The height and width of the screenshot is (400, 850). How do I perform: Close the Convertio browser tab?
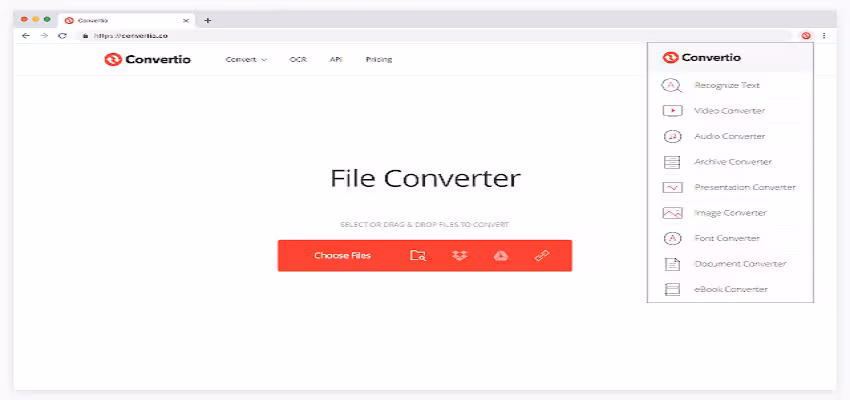pos(186,21)
